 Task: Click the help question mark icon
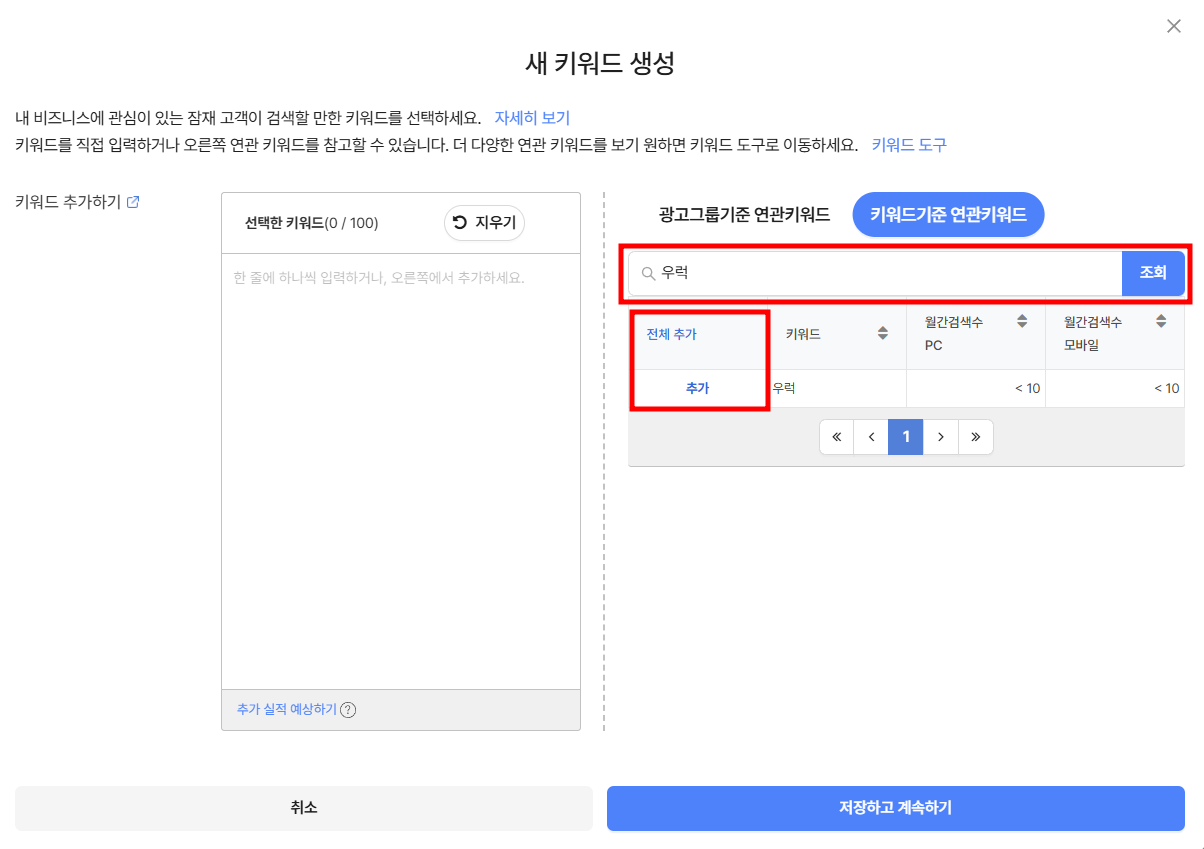348,710
